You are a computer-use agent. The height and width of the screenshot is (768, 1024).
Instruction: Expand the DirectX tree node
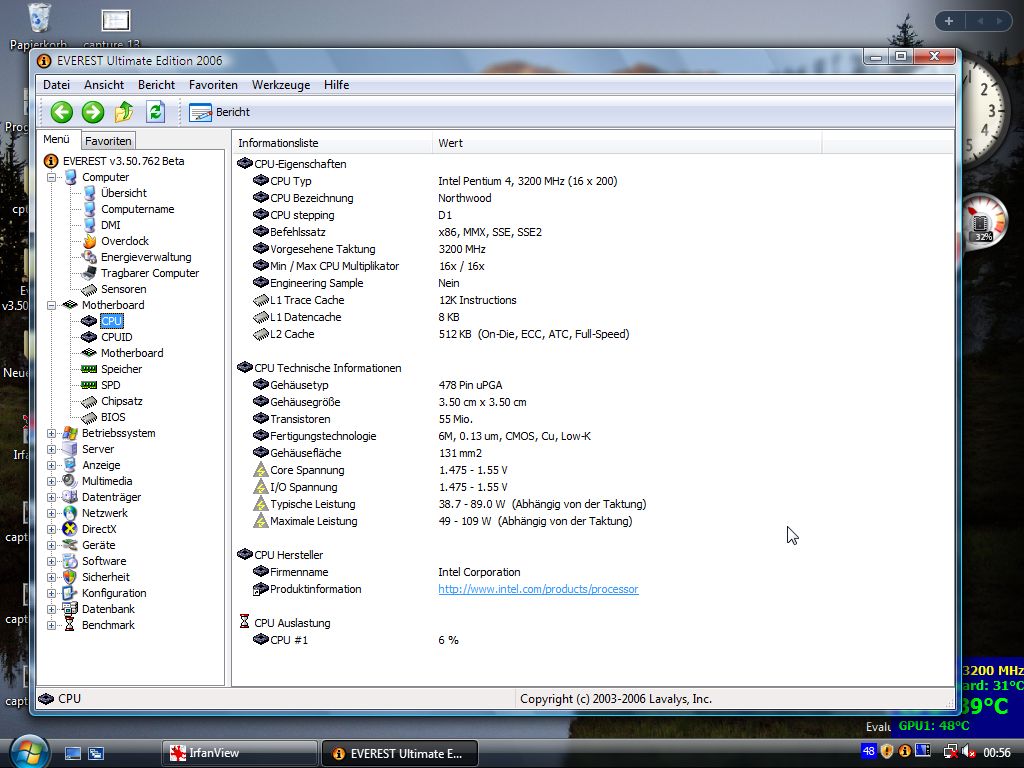[x=52, y=529]
